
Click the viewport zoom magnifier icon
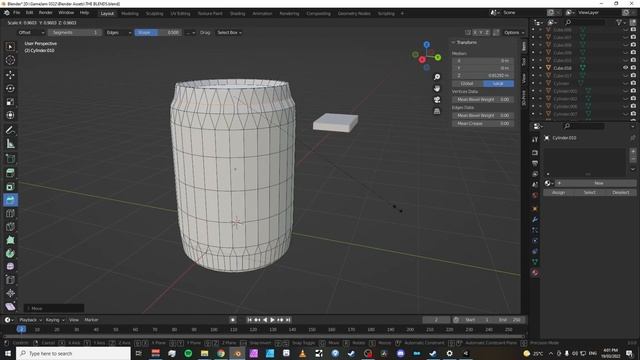coord(437,77)
